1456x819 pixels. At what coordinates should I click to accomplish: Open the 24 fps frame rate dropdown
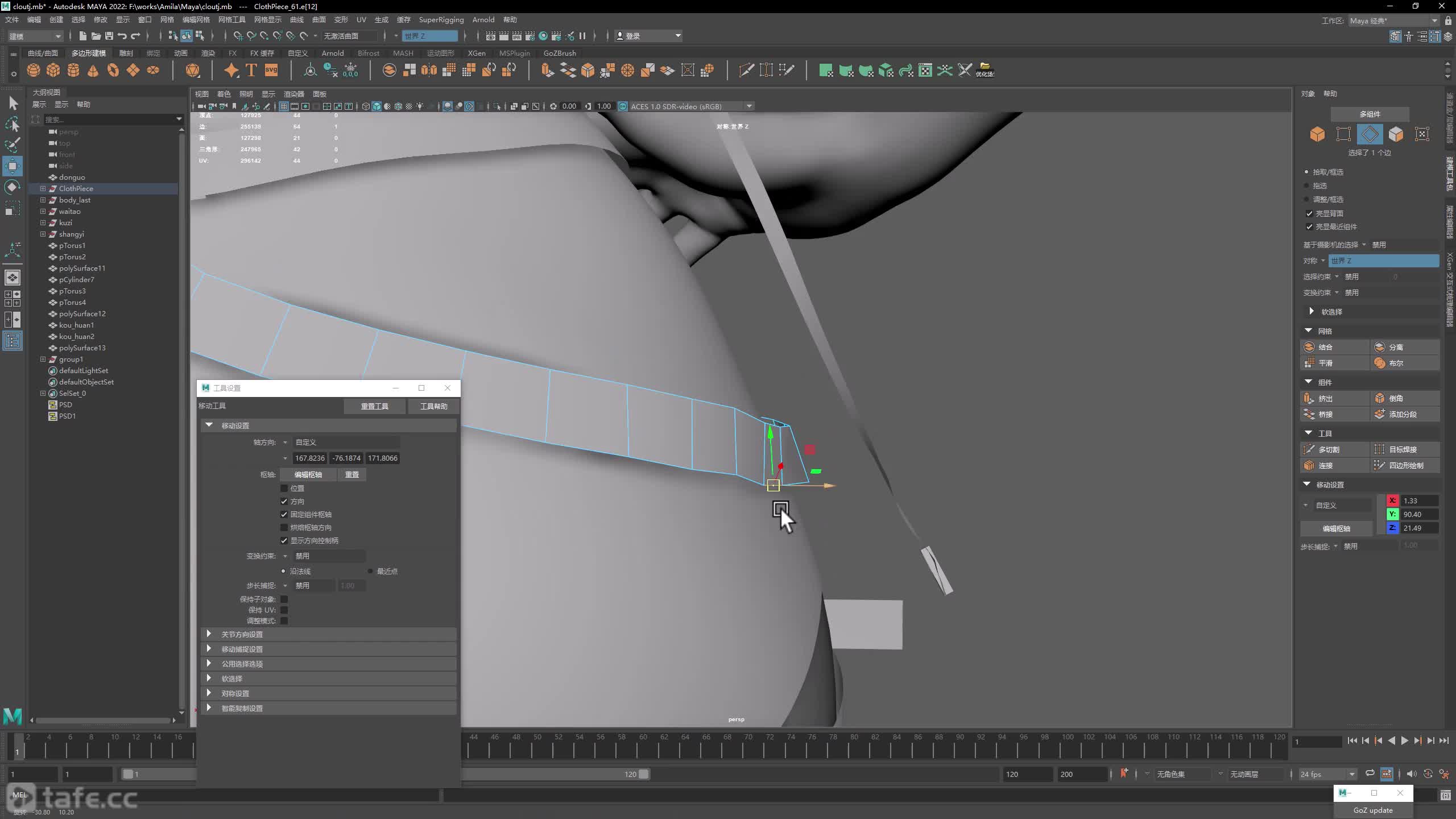click(1327, 774)
